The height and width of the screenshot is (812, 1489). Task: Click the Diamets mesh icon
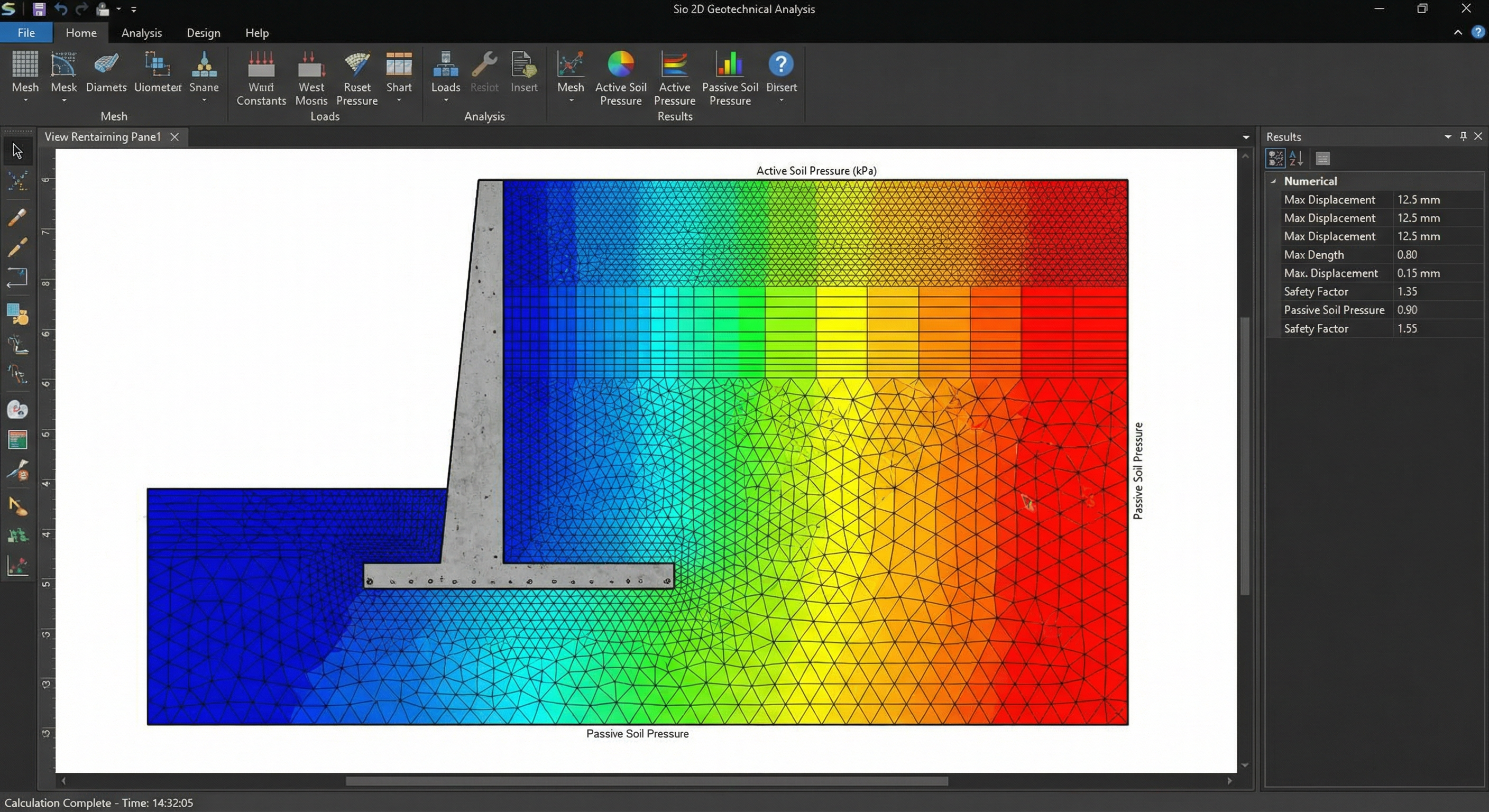click(106, 64)
